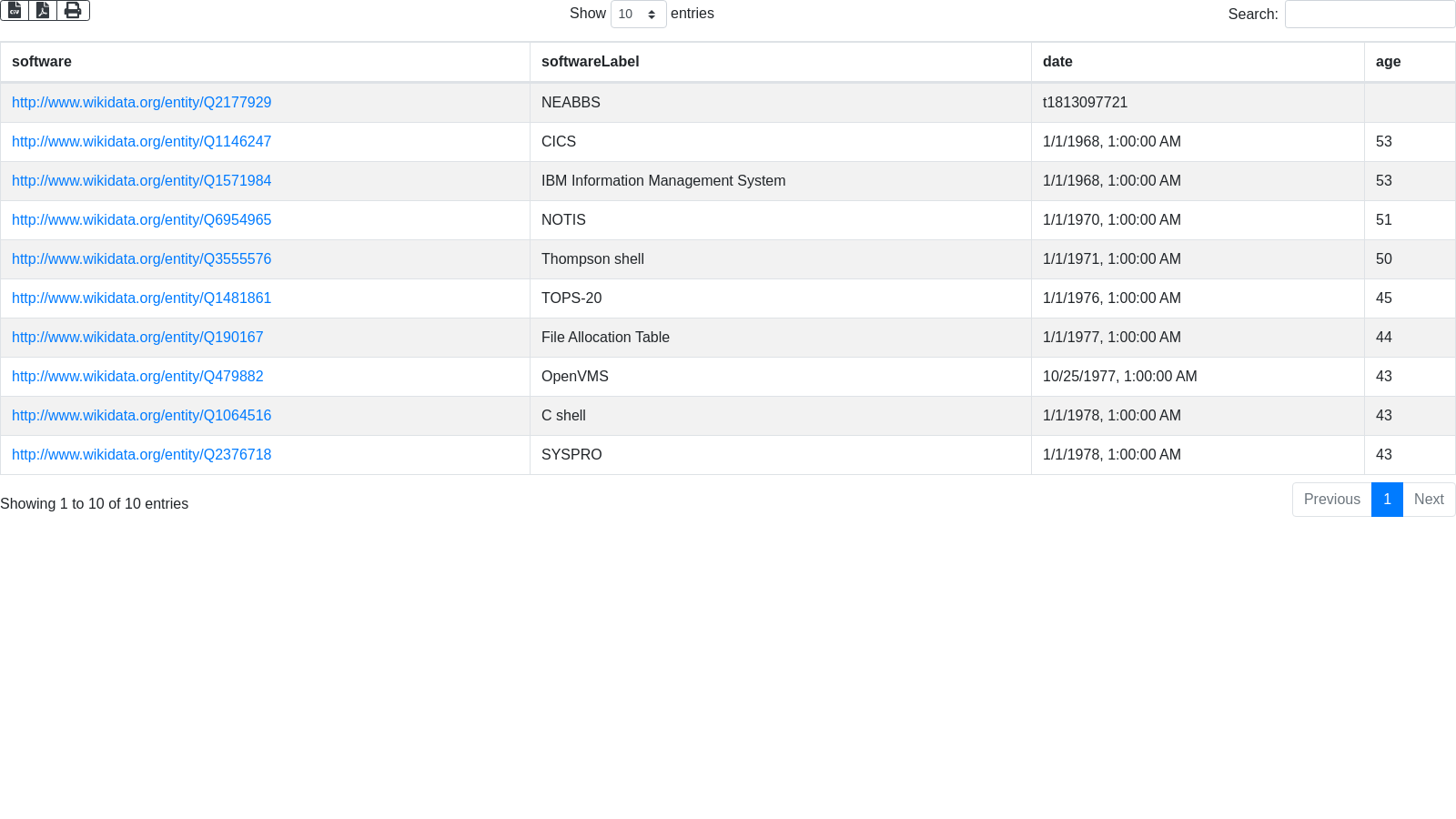
Task: Open the Show entries count dropdown
Action: 638,15
